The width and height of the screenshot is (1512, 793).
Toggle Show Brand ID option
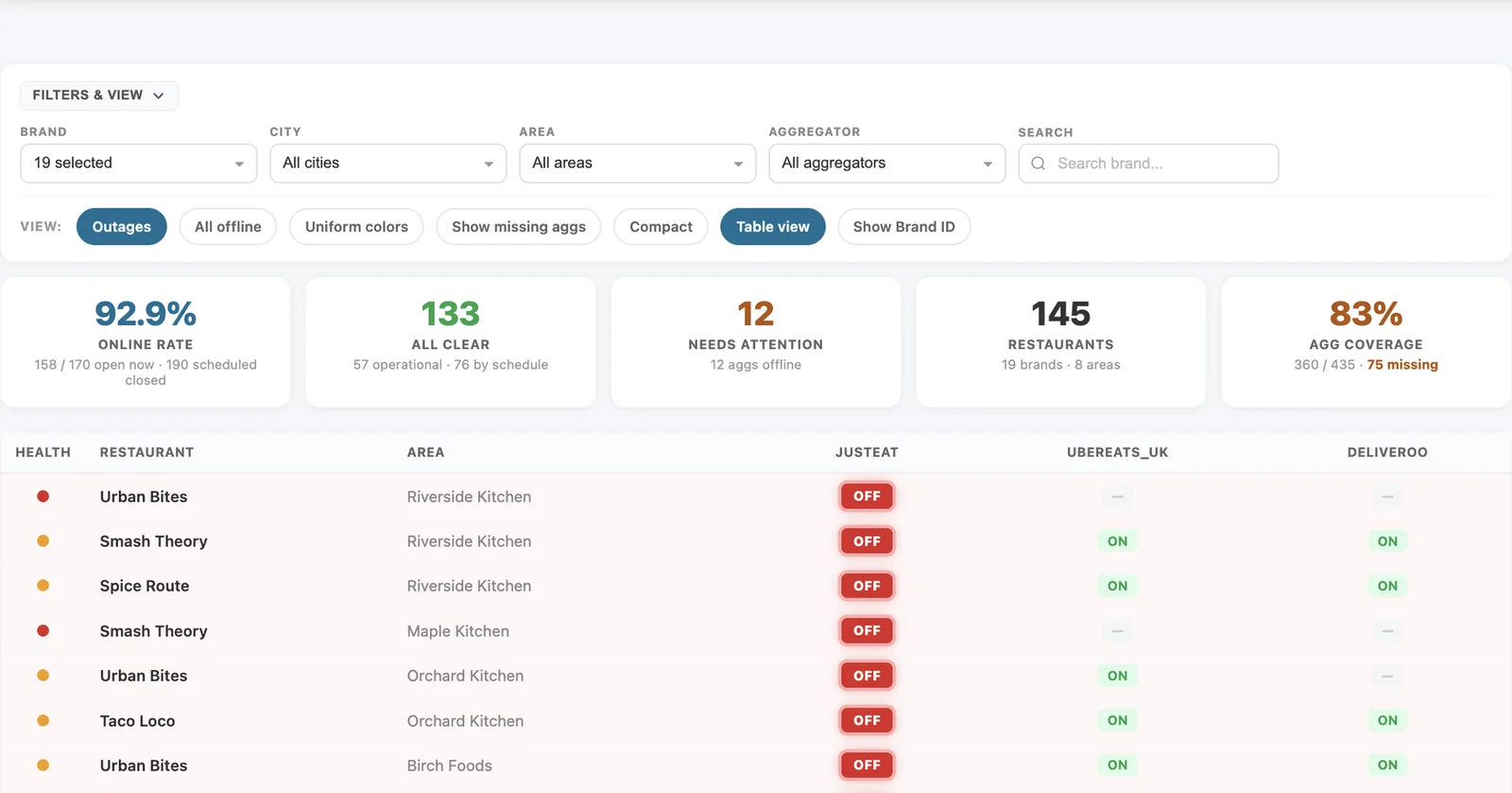(904, 227)
